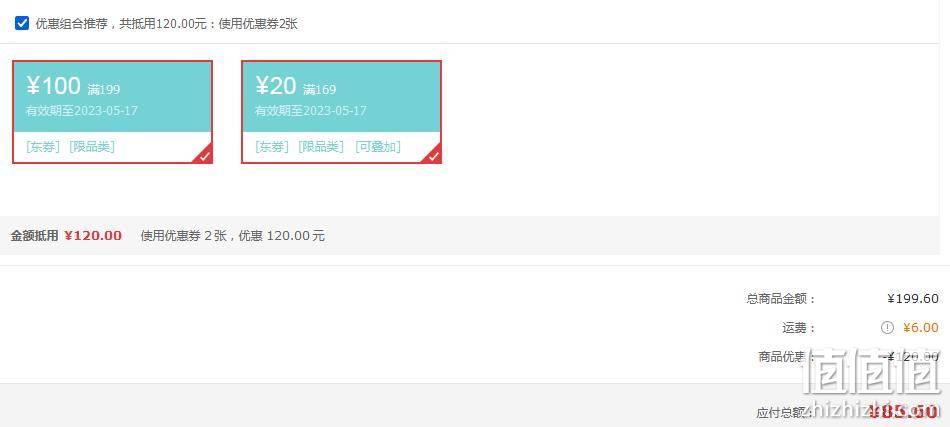Click 东券 tag on ¥100 coupon
950x427 pixels.
tap(42, 147)
